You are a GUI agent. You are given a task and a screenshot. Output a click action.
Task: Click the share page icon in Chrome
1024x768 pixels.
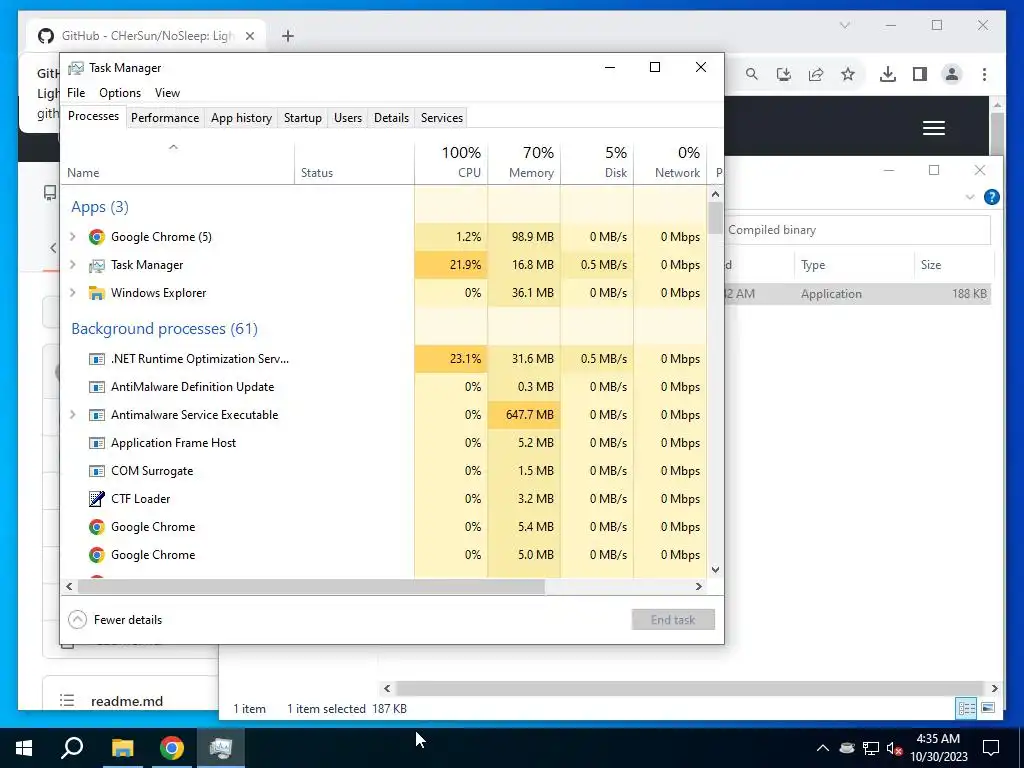(x=816, y=74)
